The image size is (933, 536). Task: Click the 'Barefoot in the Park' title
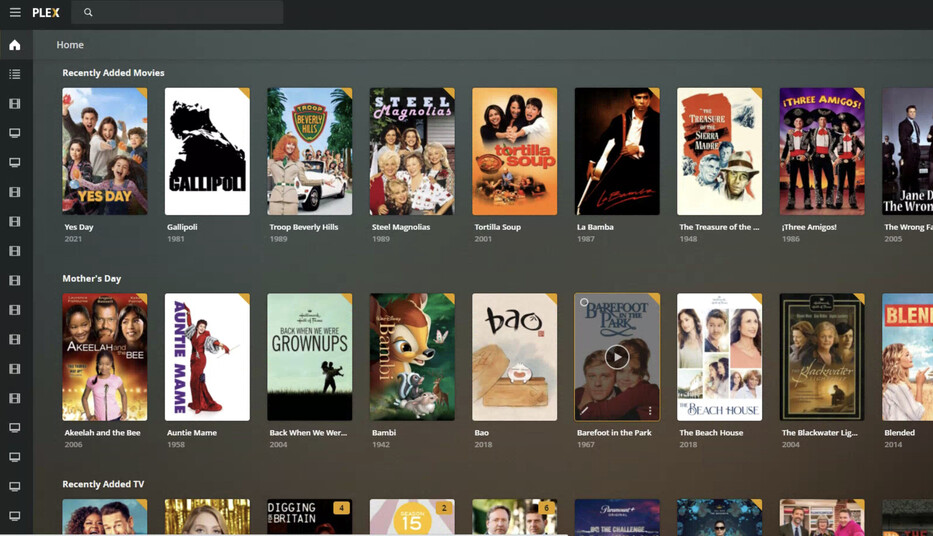pos(614,432)
